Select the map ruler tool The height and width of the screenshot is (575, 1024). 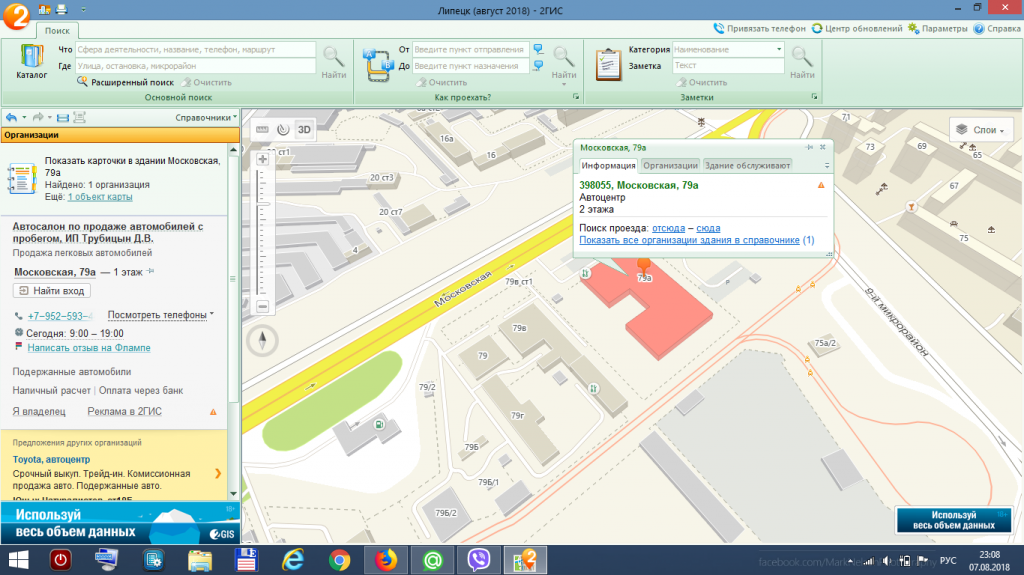(262, 129)
